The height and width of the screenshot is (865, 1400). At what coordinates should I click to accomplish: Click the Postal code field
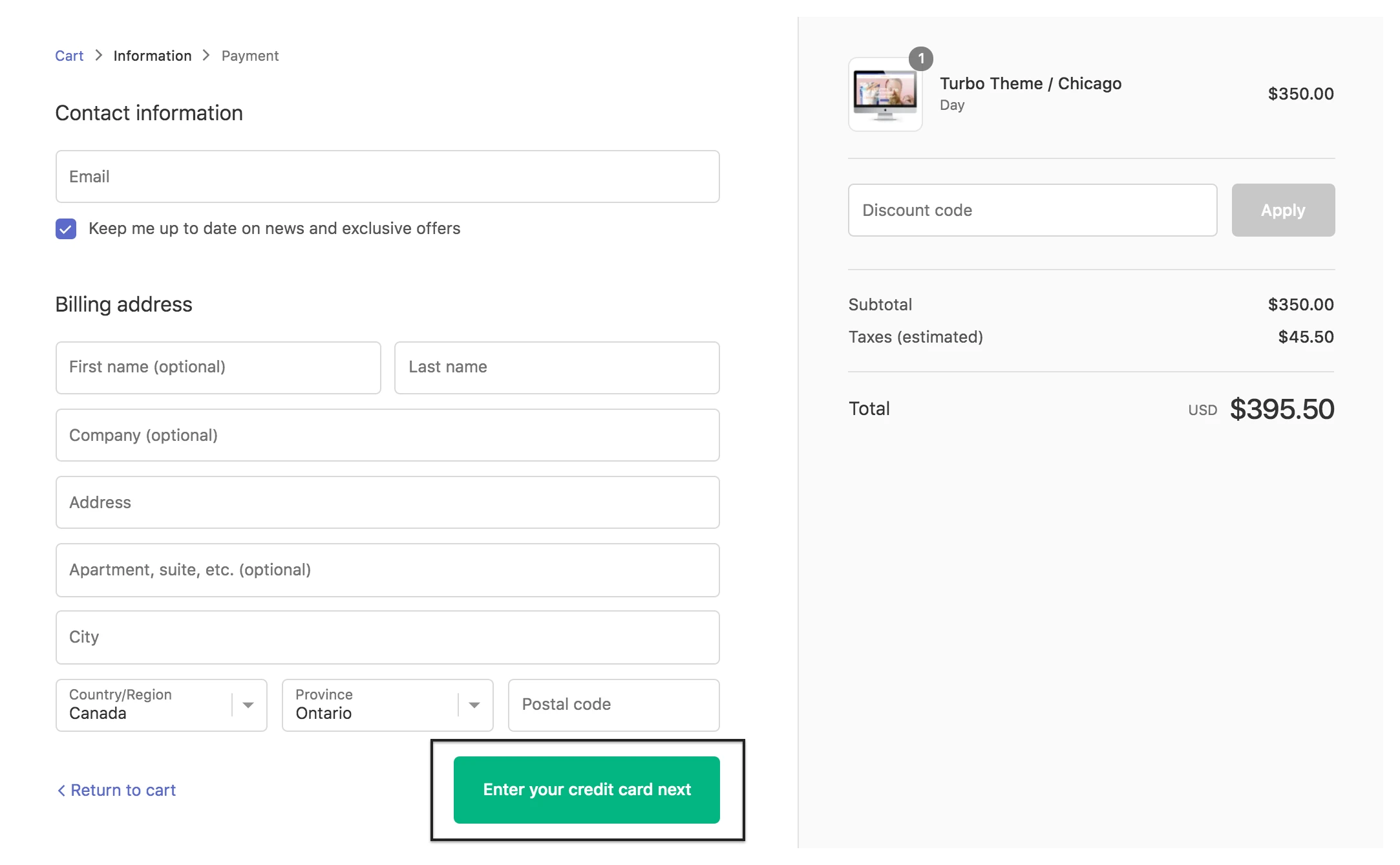pyautogui.click(x=613, y=705)
